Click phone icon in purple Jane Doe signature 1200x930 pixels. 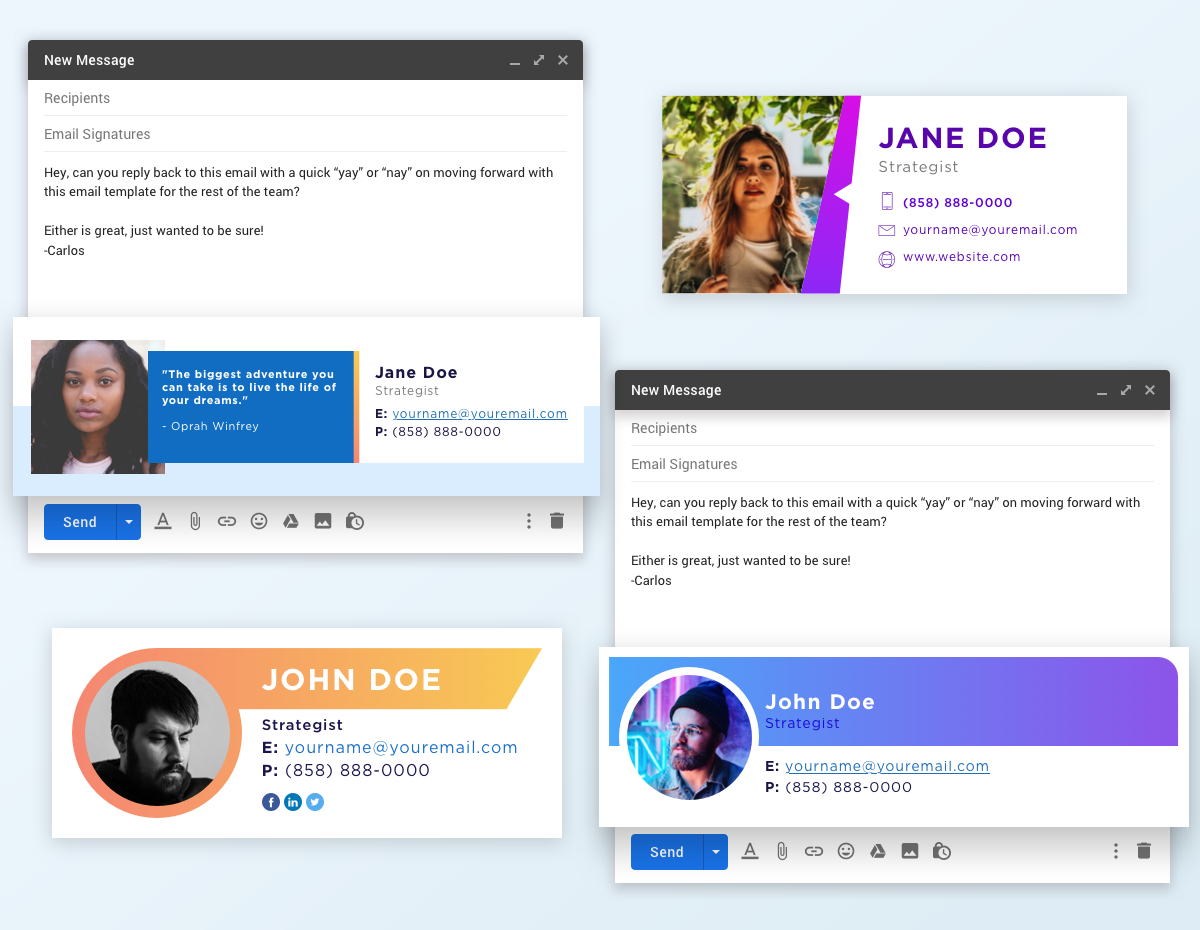[886, 201]
